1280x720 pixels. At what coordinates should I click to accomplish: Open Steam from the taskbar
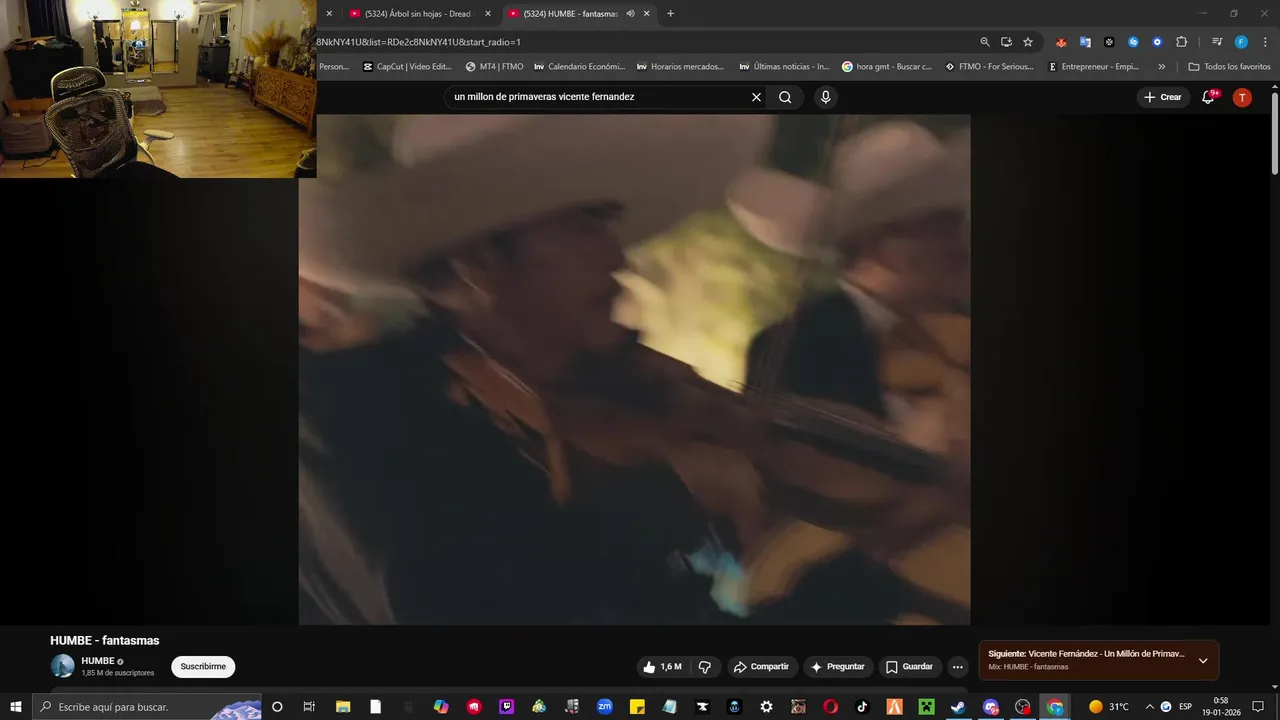[x=958, y=707]
